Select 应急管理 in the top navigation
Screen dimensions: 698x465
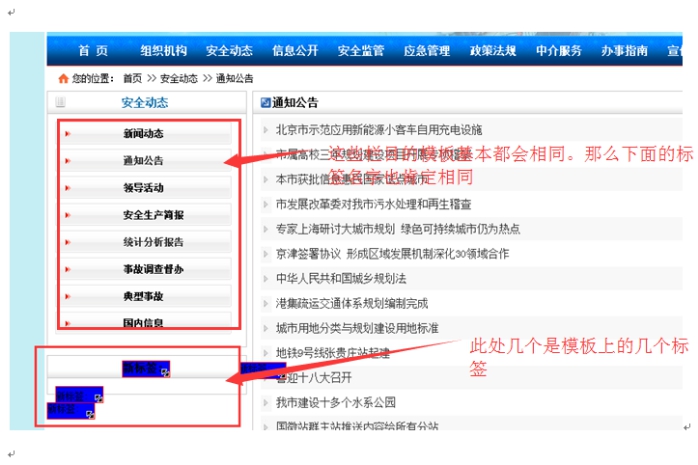(x=427, y=51)
